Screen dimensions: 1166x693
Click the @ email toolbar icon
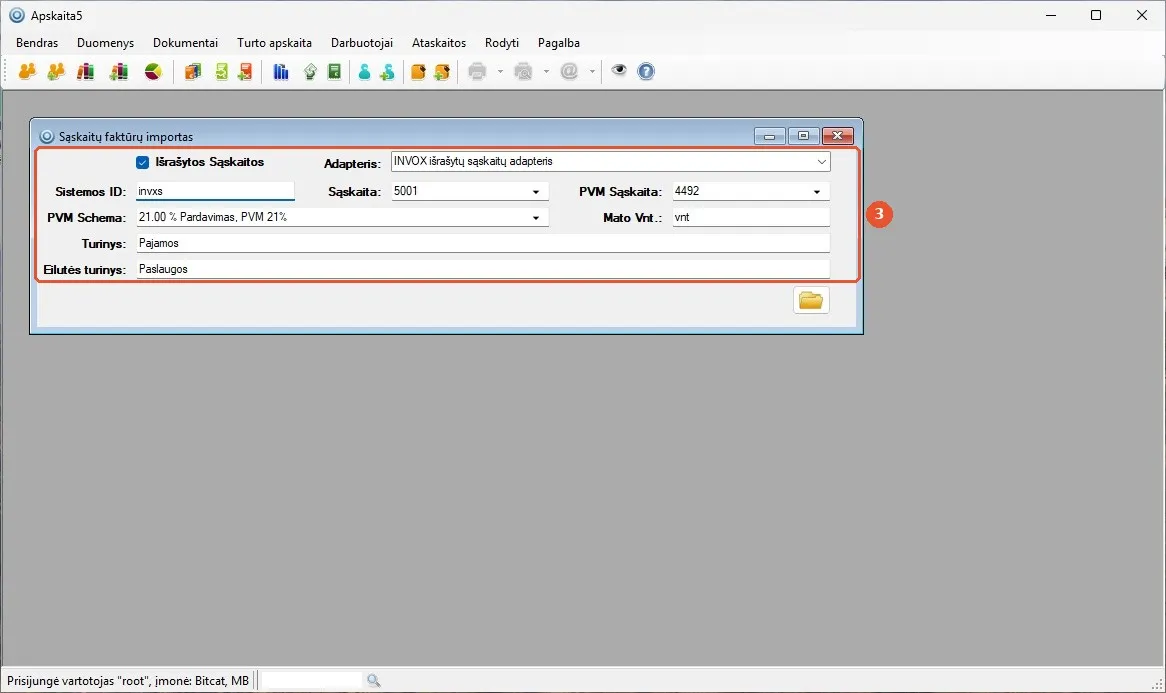point(570,71)
